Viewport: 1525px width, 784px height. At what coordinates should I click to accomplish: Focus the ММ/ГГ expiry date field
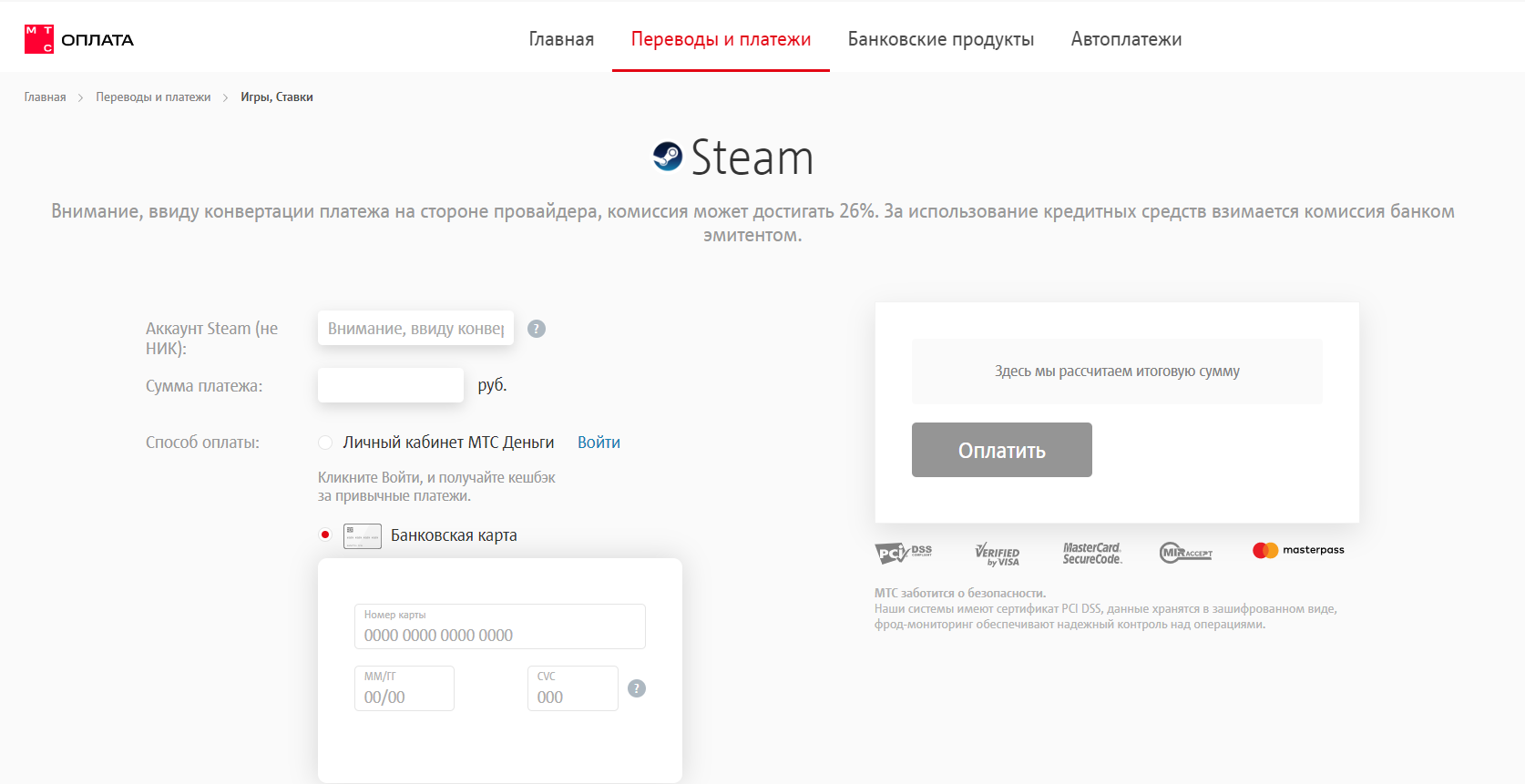(404, 688)
